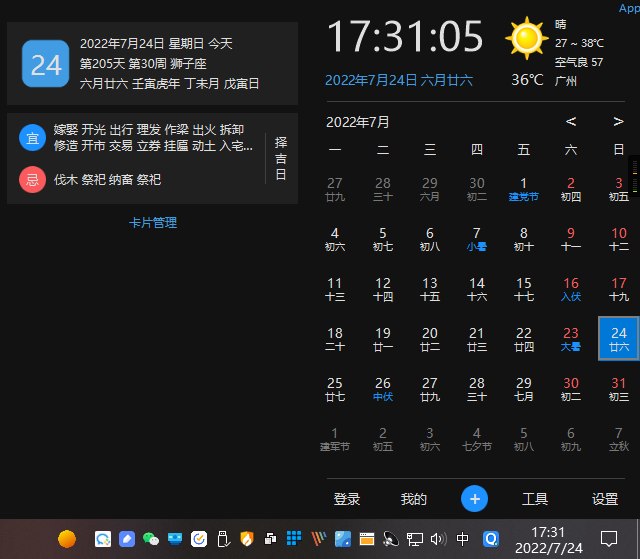
Task: Click the satellite dish tray icon
Action: 391,539
